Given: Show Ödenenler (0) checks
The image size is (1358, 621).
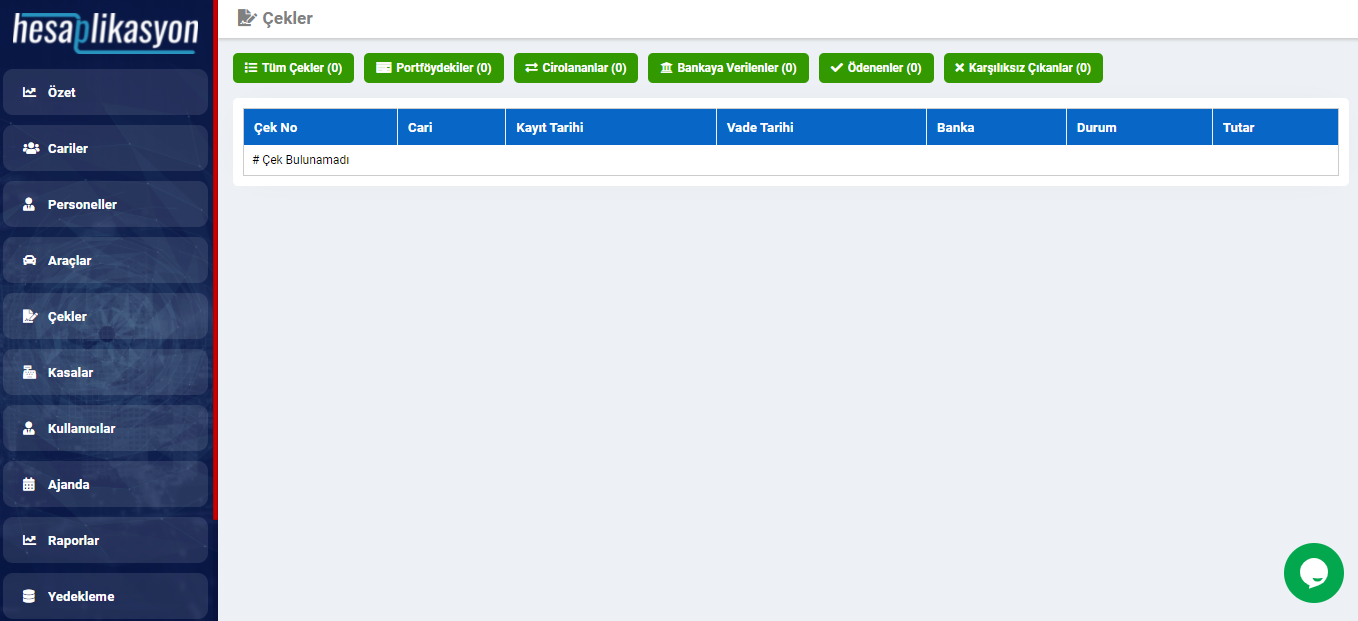Looking at the screenshot, I should coord(876,68).
